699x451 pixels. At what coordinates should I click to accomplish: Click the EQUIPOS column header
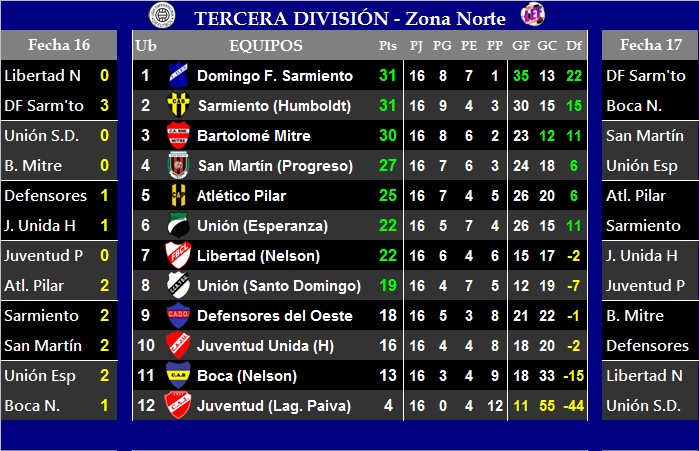click(266, 45)
